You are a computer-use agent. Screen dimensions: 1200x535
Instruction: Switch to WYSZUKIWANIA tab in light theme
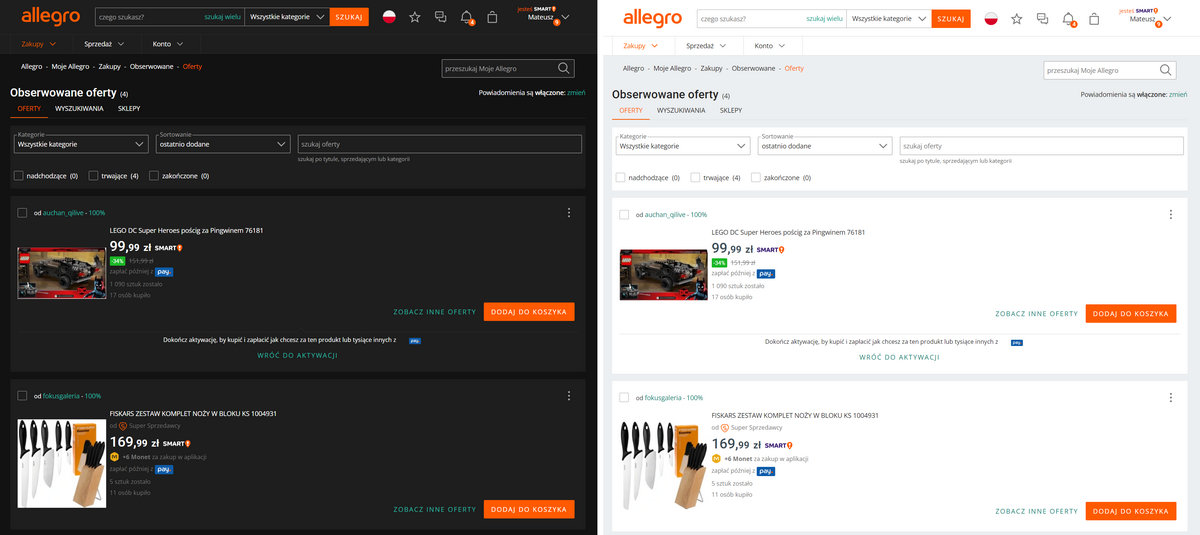coord(681,110)
